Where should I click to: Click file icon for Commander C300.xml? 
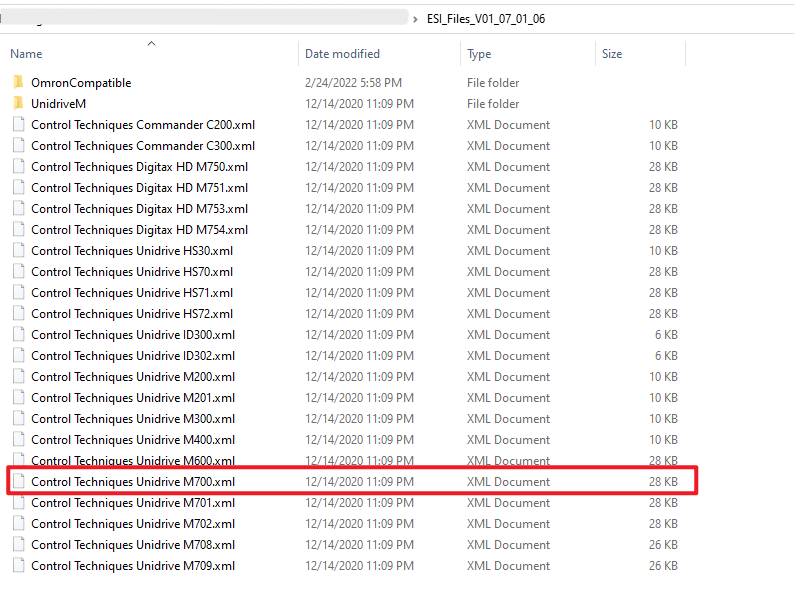coord(18,145)
